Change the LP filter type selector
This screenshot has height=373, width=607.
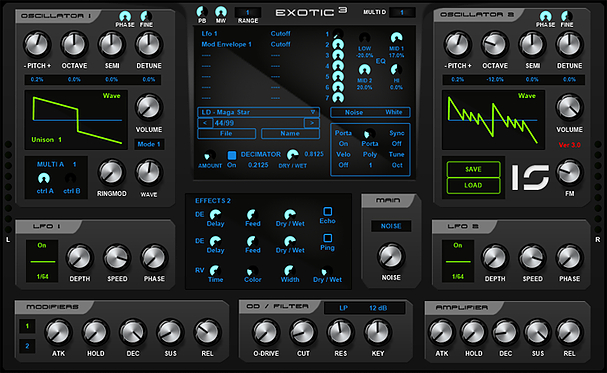[x=343, y=308]
